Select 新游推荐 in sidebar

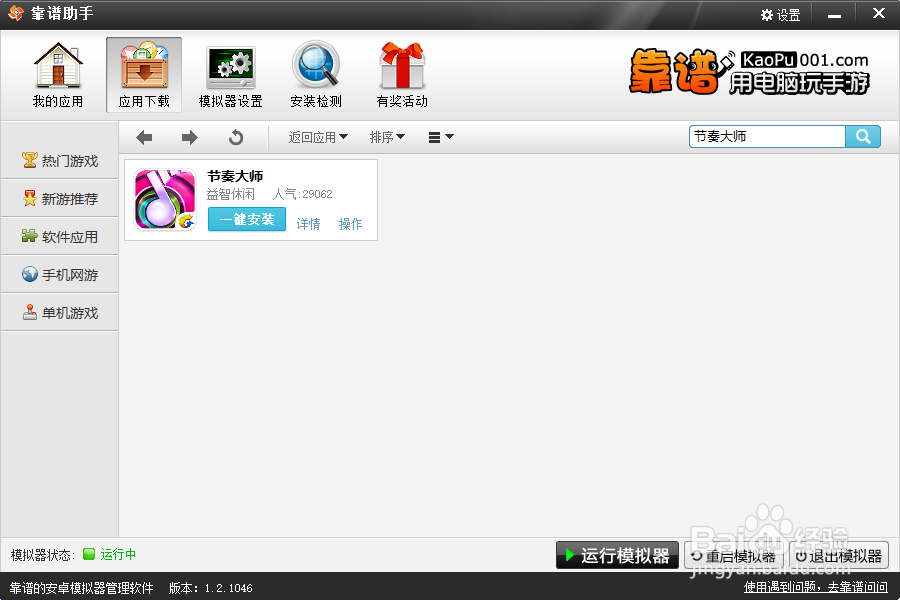60,199
